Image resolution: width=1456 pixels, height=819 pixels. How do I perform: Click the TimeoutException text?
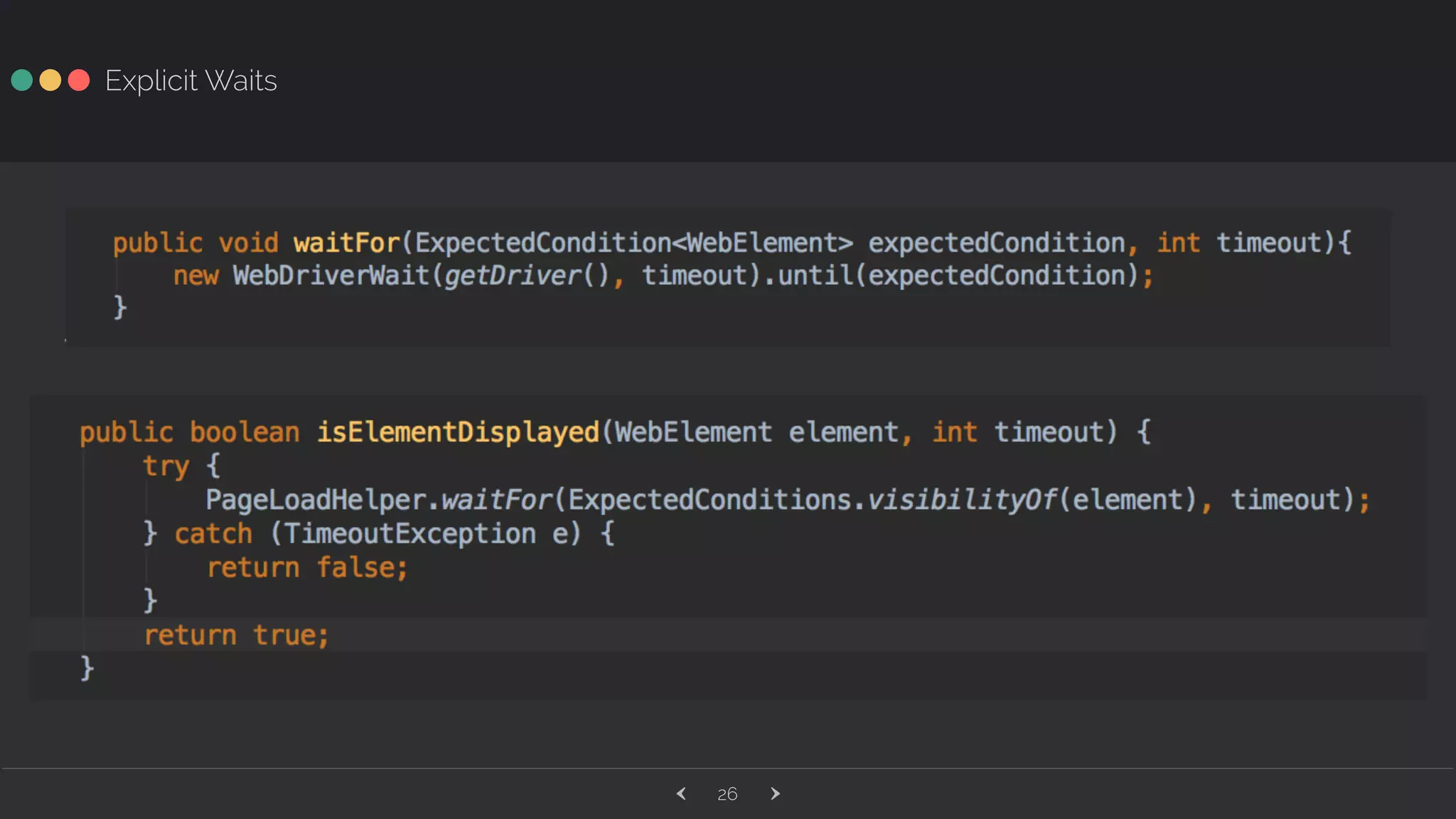[410, 534]
